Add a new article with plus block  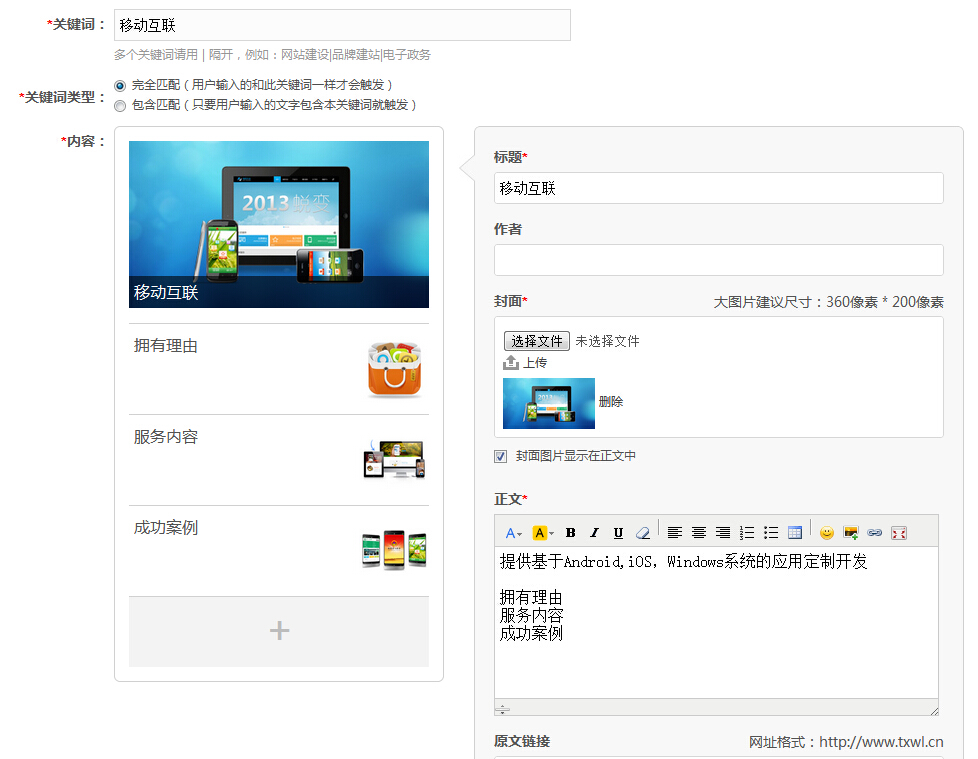[279, 631]
